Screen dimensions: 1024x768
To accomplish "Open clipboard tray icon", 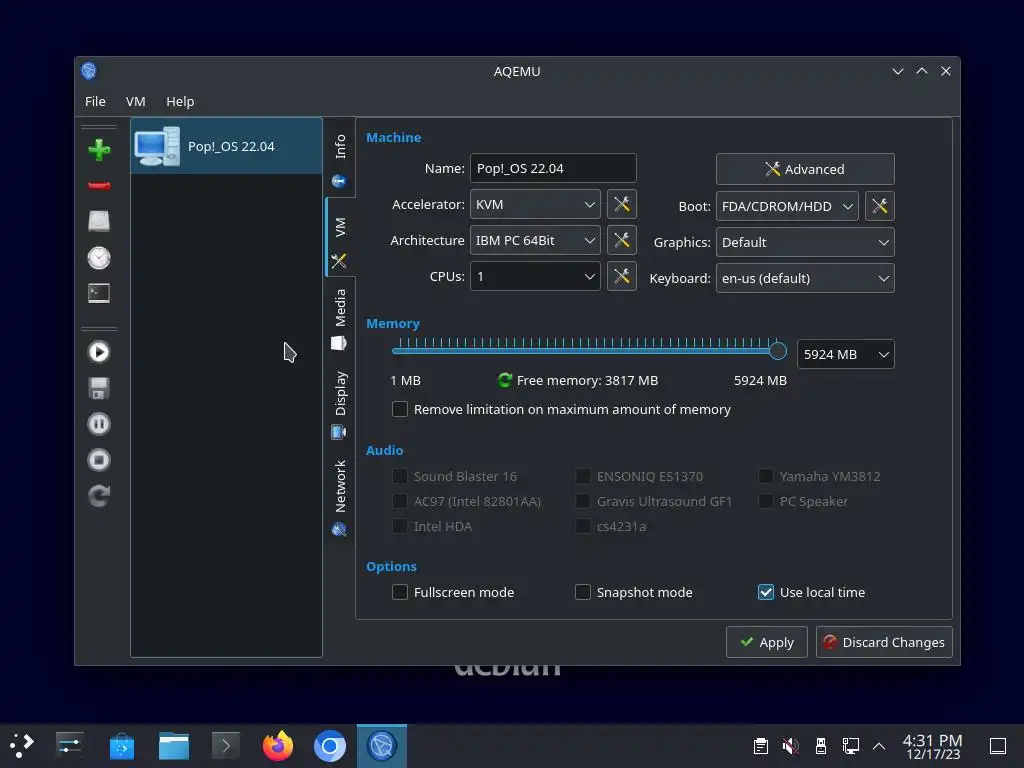I will point(761,746).
